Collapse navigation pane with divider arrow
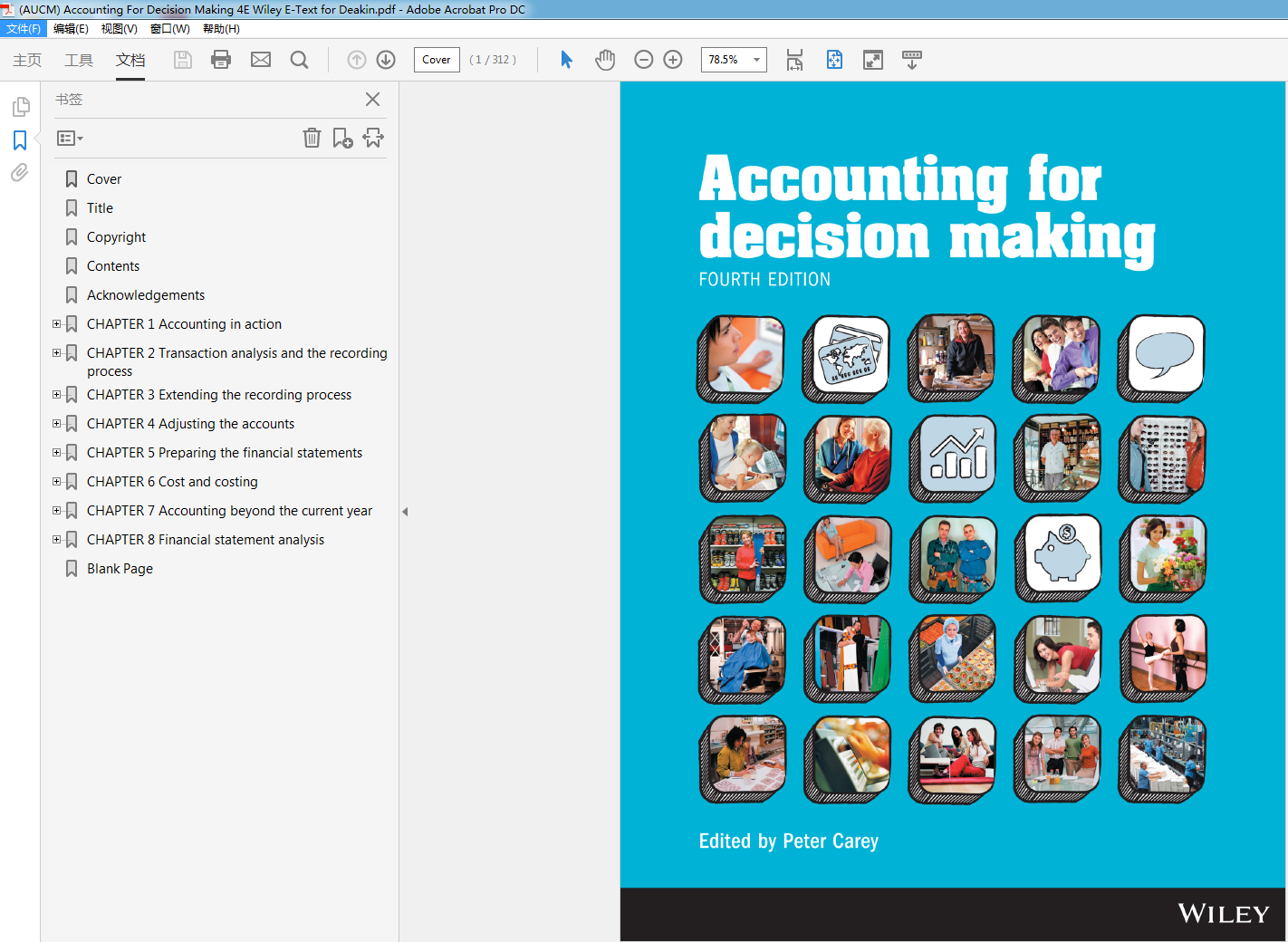The image size is (1288, 942). click(405, 512)
